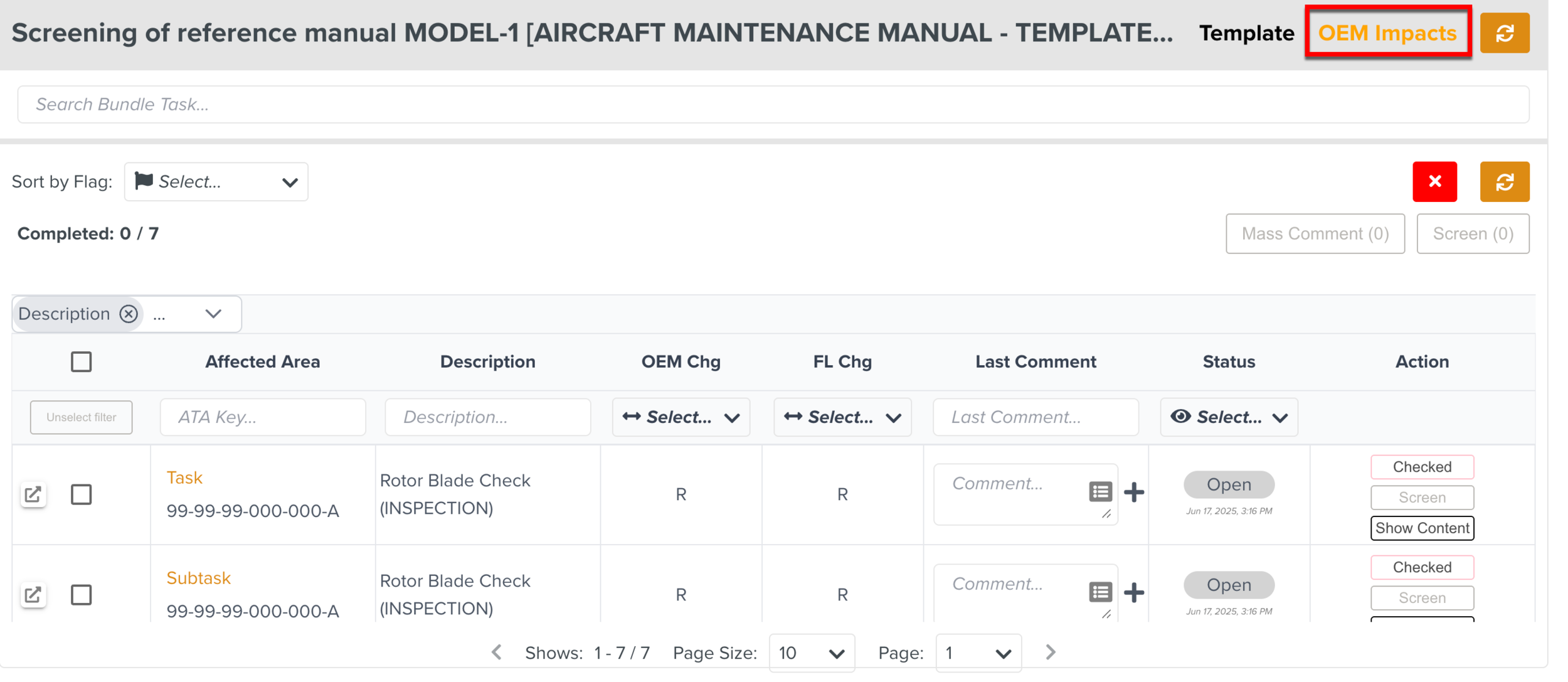The image size is (1568, 682).
Task: Check the Task row checkbox
Action: click(81, 494)
